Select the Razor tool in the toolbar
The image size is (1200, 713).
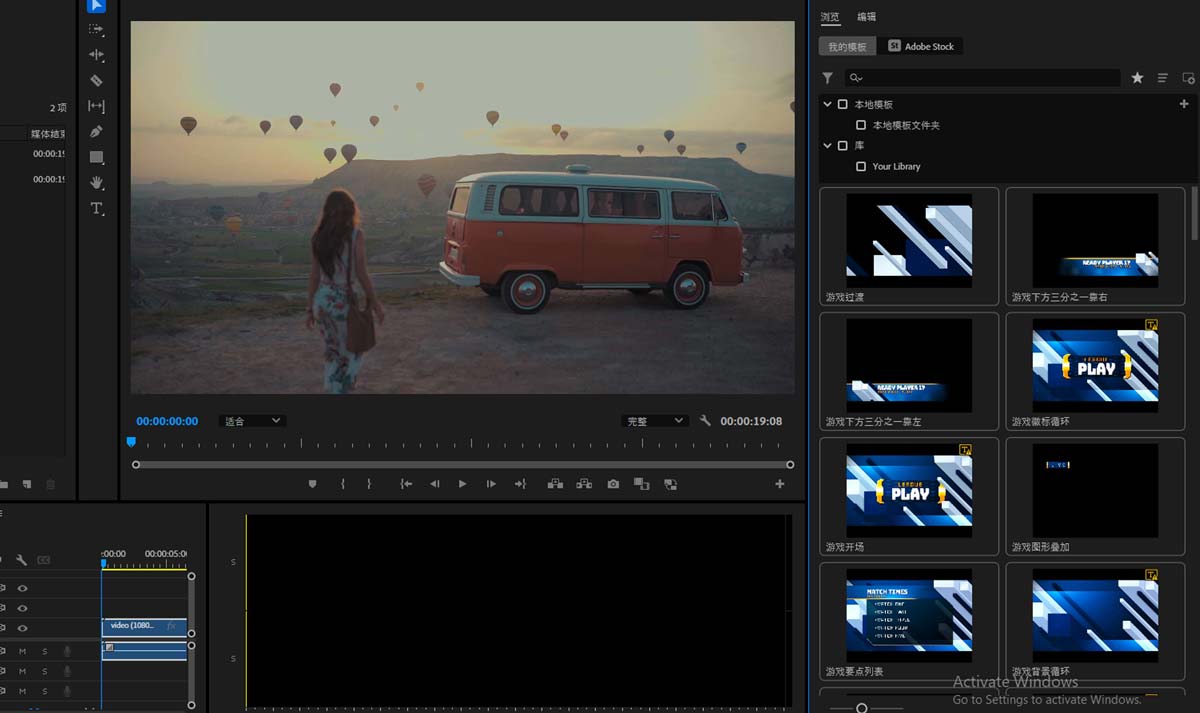[96, 81]
